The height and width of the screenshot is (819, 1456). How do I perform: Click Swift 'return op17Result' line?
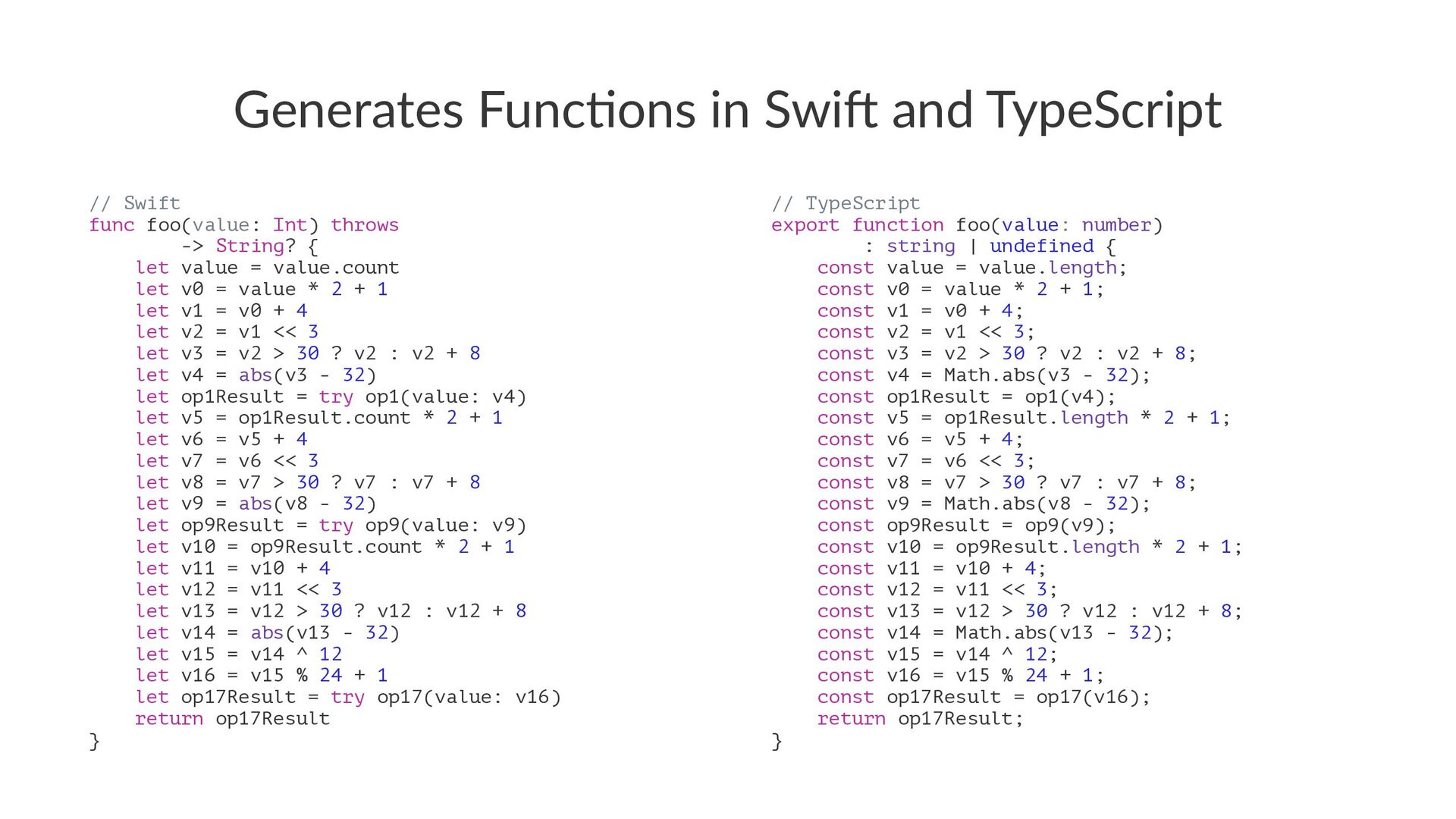(x=232, y=719)
